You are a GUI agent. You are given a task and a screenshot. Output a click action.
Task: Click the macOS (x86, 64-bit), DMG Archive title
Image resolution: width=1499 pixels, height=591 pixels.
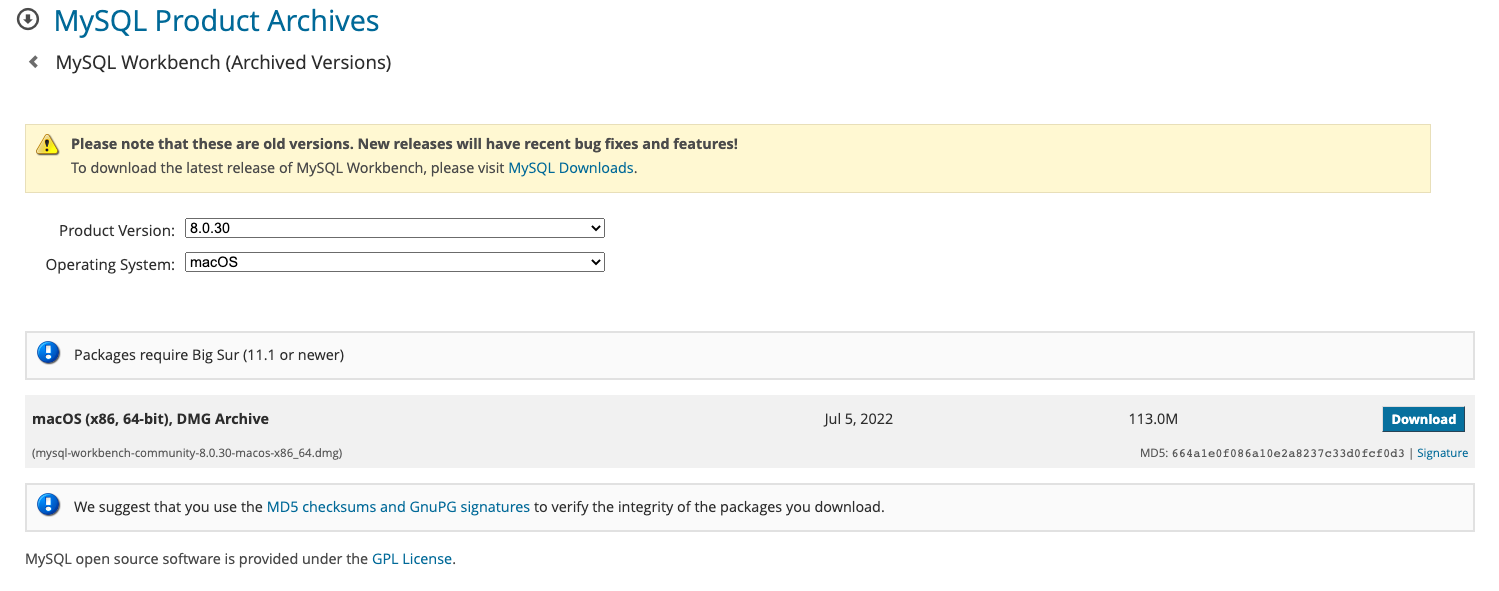click(151, 419)
